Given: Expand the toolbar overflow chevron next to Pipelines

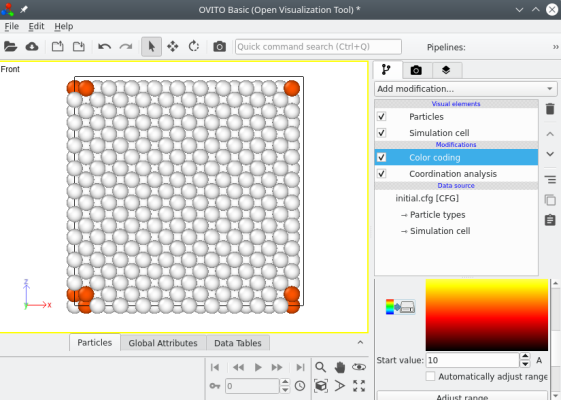Looking at the screenshot, I should 555,47.
